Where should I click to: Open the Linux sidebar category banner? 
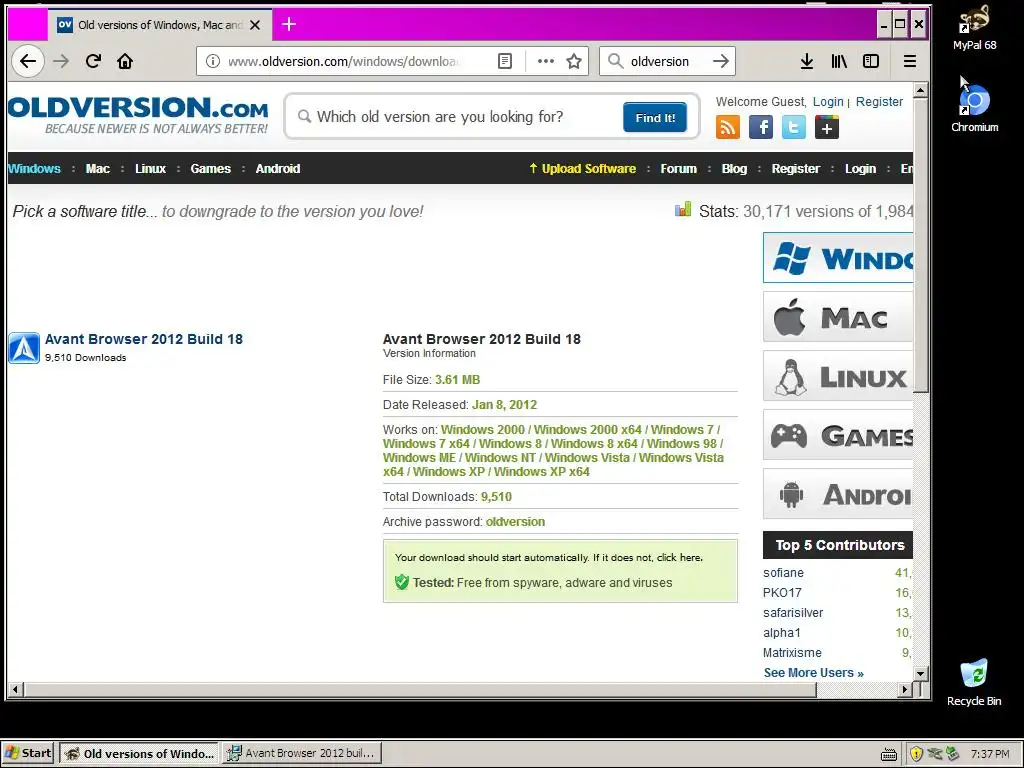pos(838,376)
